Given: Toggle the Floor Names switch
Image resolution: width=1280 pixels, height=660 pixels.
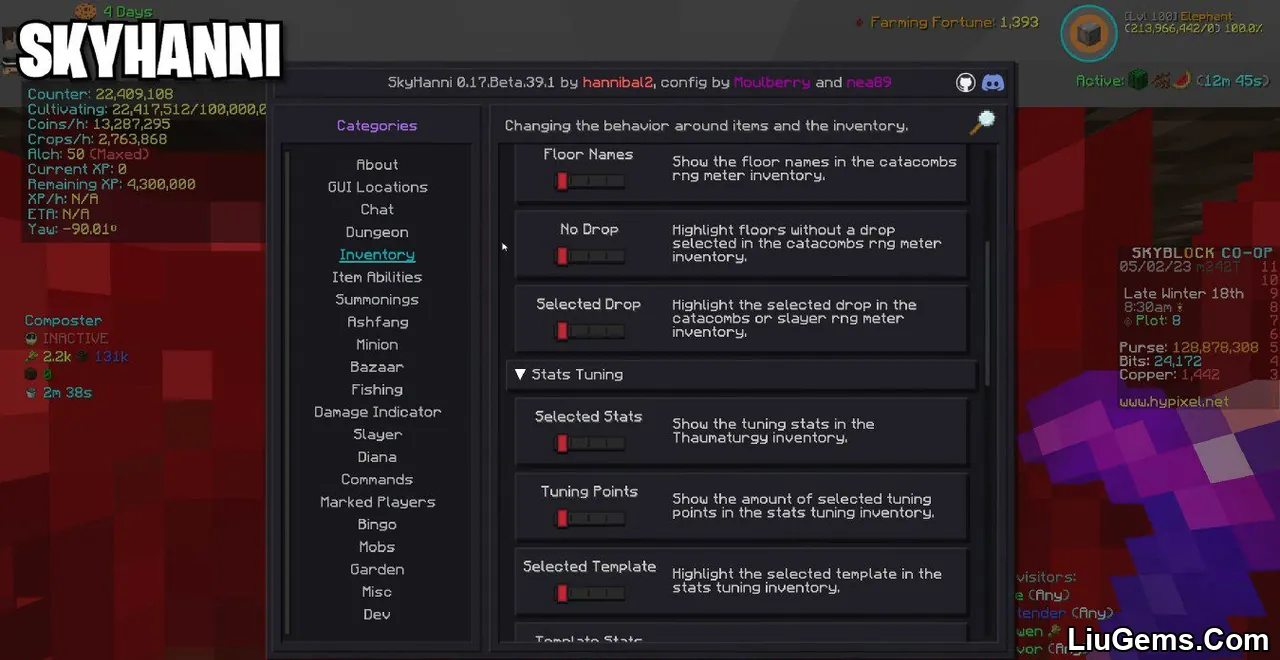Looking at the screenshot, I should click(x=590, y=181).
